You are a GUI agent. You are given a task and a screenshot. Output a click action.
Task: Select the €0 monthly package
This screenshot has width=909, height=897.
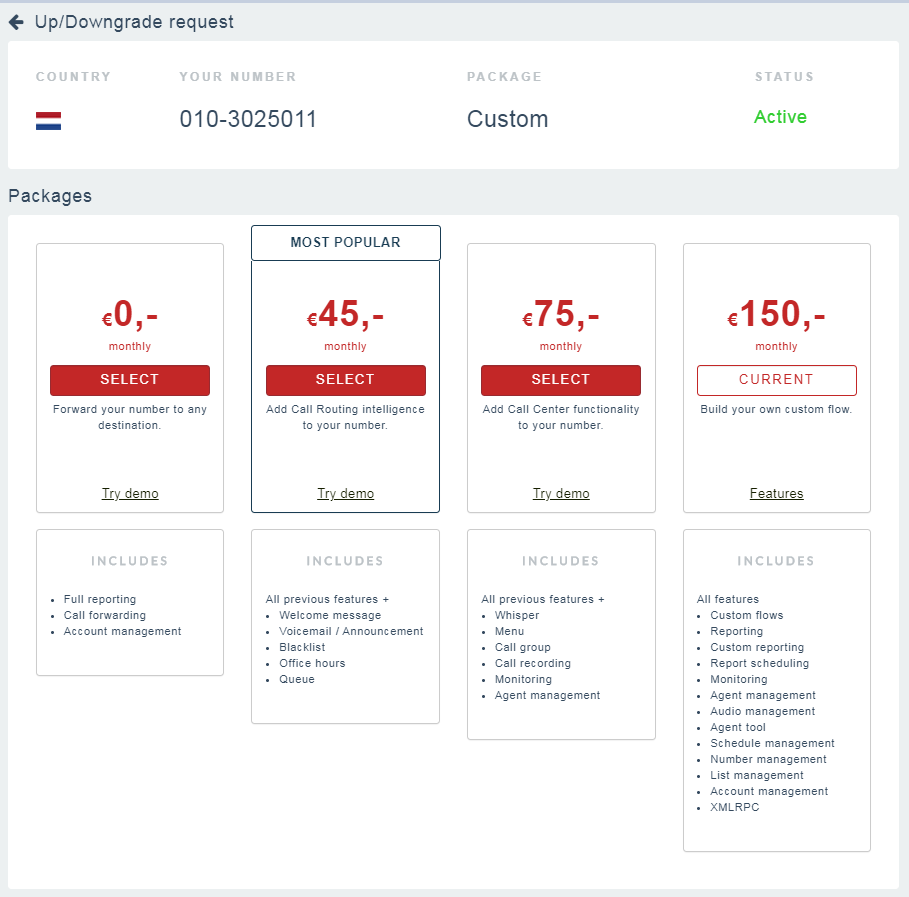(130, 380)
